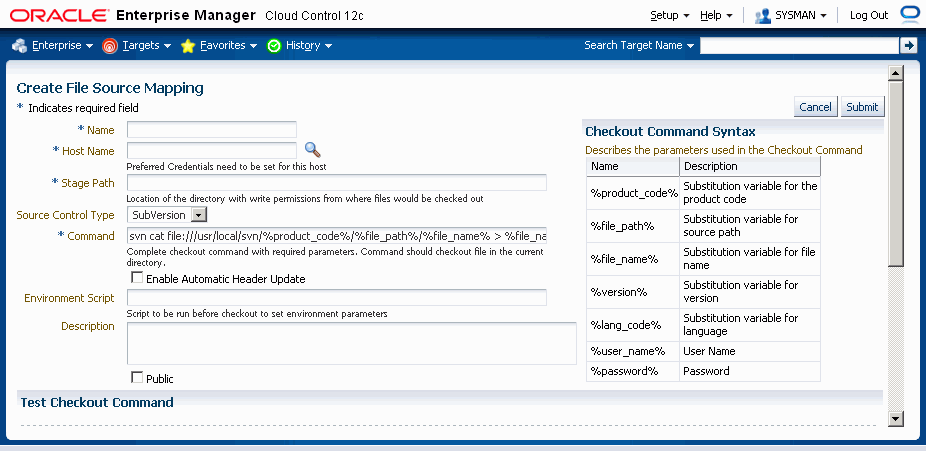Click the SYSMAN user icon
Viewport: 926px width, 451px height.
(x=763, y=15)
